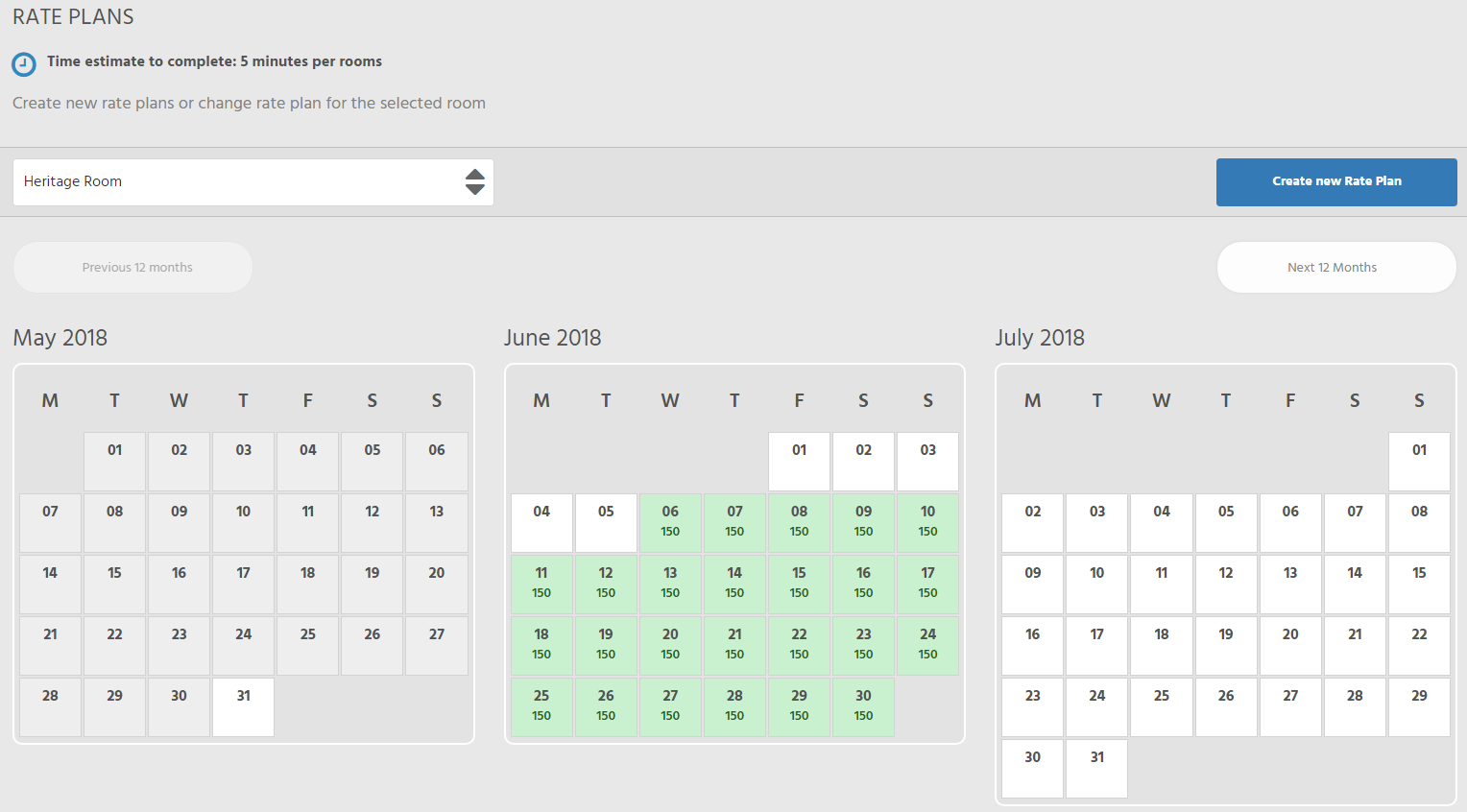Click Create new Rate Plan button
The width and height of the screenshot is (1467, 812).
1336,182
